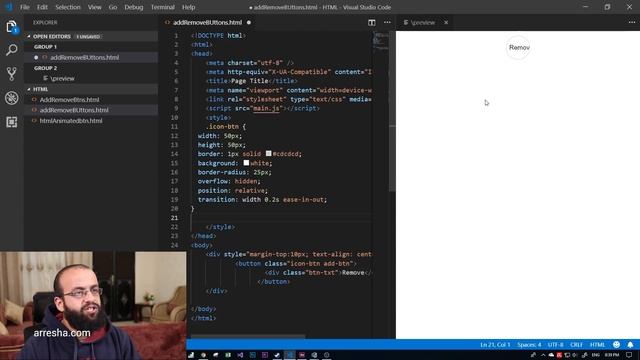Screen dimensions: 640x360
Task: Open the View menu
Action: point(94,7)
